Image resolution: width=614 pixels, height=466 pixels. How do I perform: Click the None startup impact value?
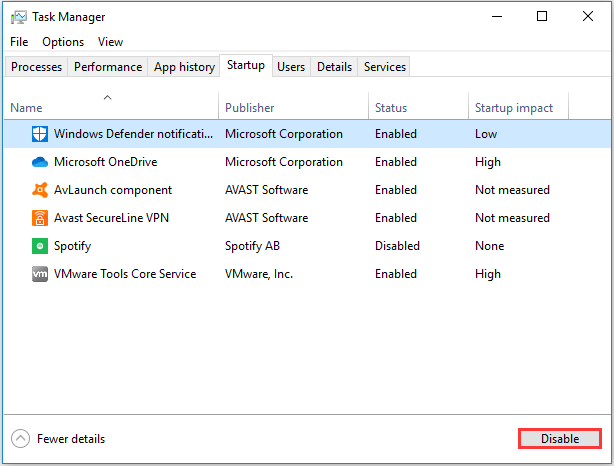[x=489, y=246]
